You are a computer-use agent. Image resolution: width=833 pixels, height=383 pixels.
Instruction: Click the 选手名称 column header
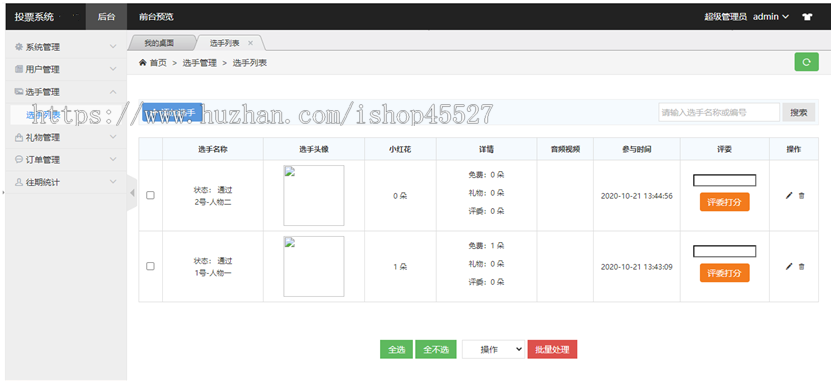[212, 149]
